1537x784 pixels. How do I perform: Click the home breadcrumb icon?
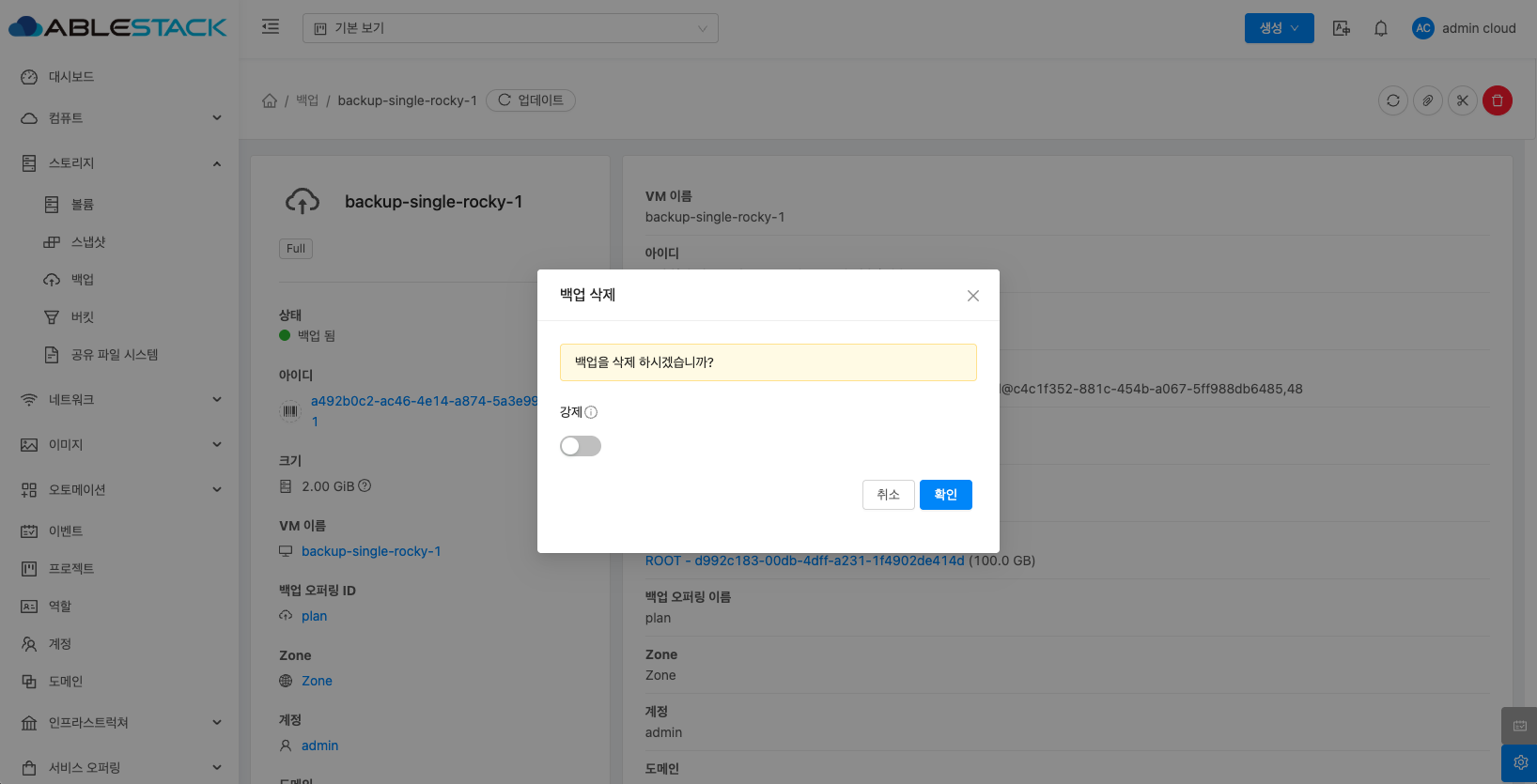point(270,100)
